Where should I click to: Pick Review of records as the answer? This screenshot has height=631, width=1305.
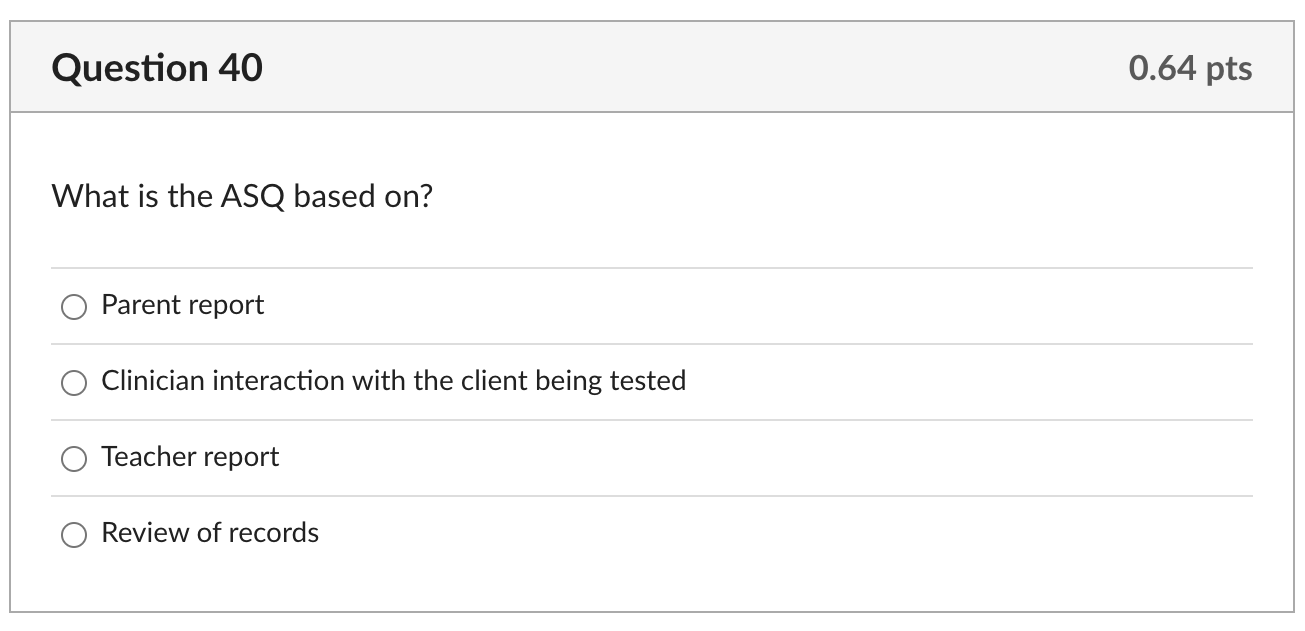coord(73,534)
